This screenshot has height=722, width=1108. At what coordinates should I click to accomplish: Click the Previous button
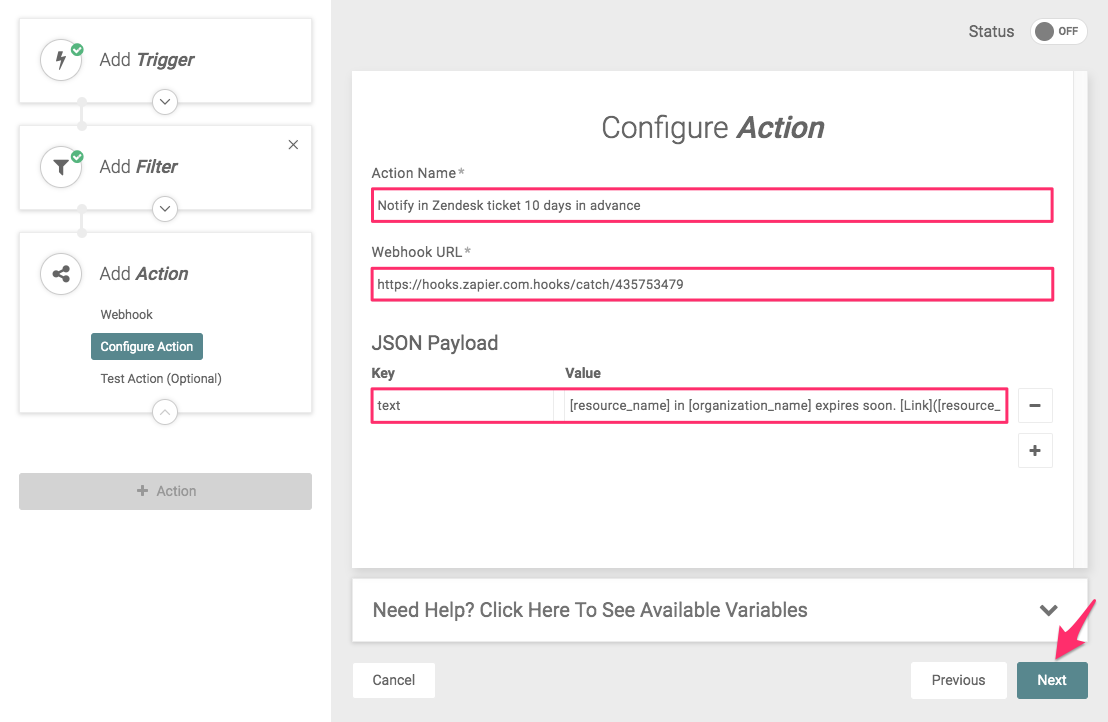(958, 680)
